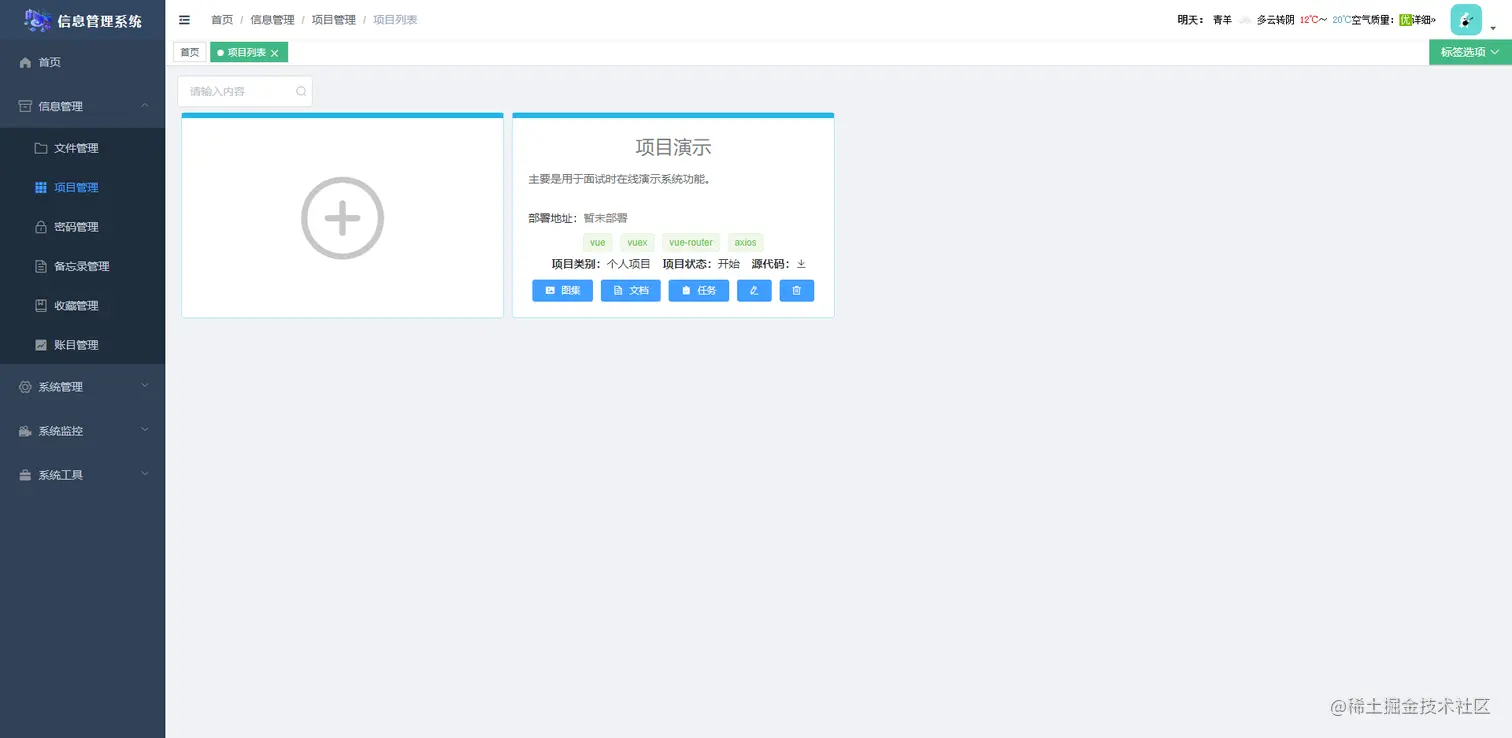Open the 任务 tasks button
This screenshot has width=1512, height=738.
tap(698, 290)
